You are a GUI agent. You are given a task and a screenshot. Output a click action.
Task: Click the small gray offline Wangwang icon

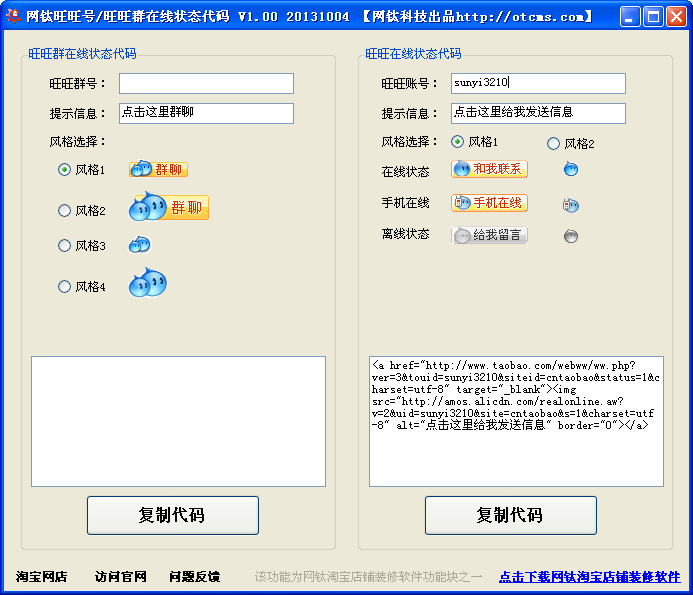[571, 236]
